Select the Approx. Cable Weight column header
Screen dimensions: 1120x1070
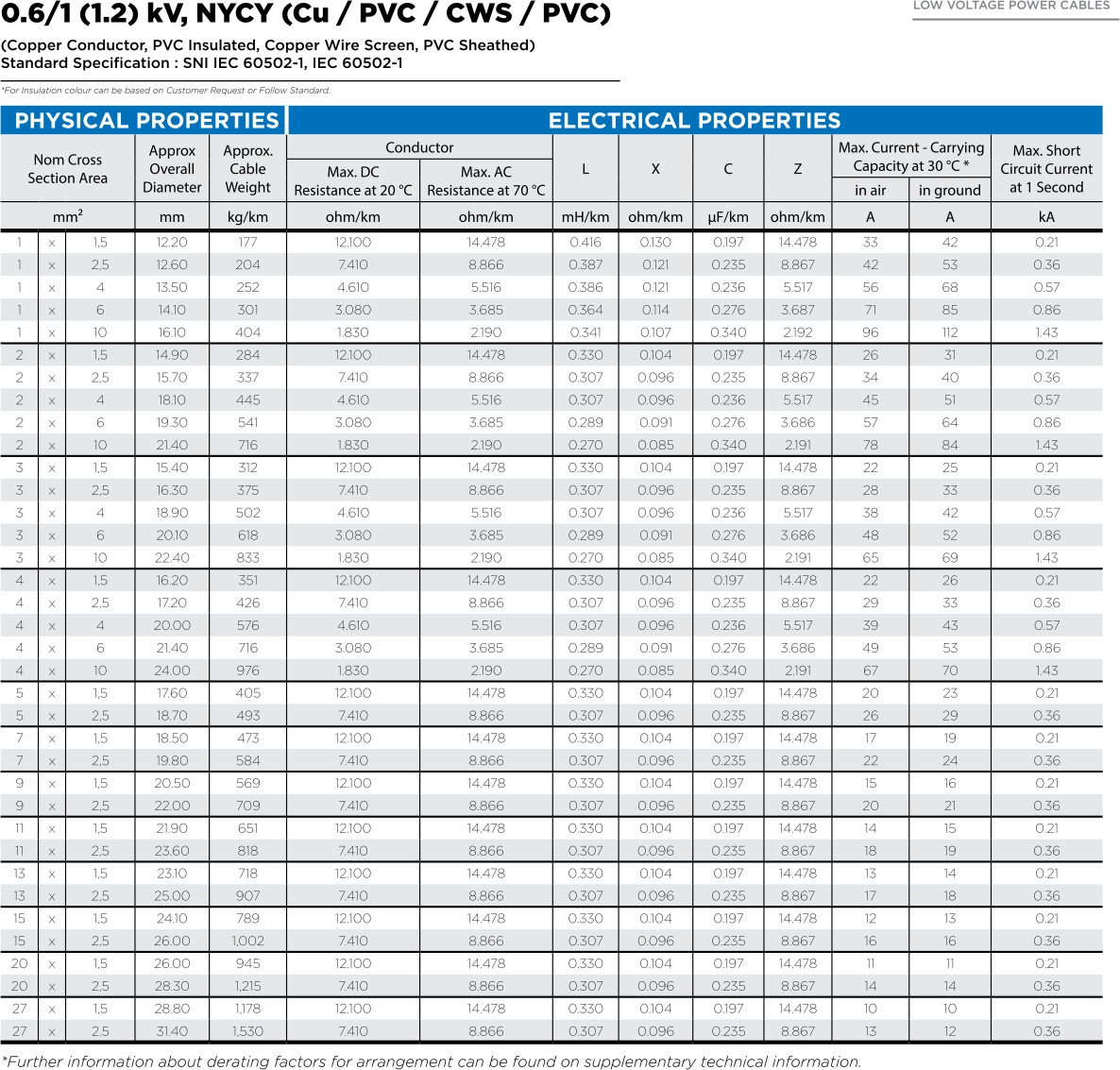coord(247,169)
